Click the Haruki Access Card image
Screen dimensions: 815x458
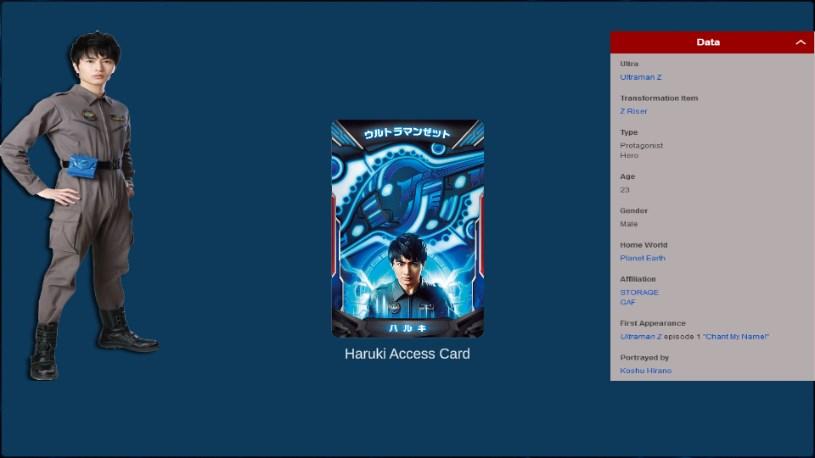click(x=408, y=229)
